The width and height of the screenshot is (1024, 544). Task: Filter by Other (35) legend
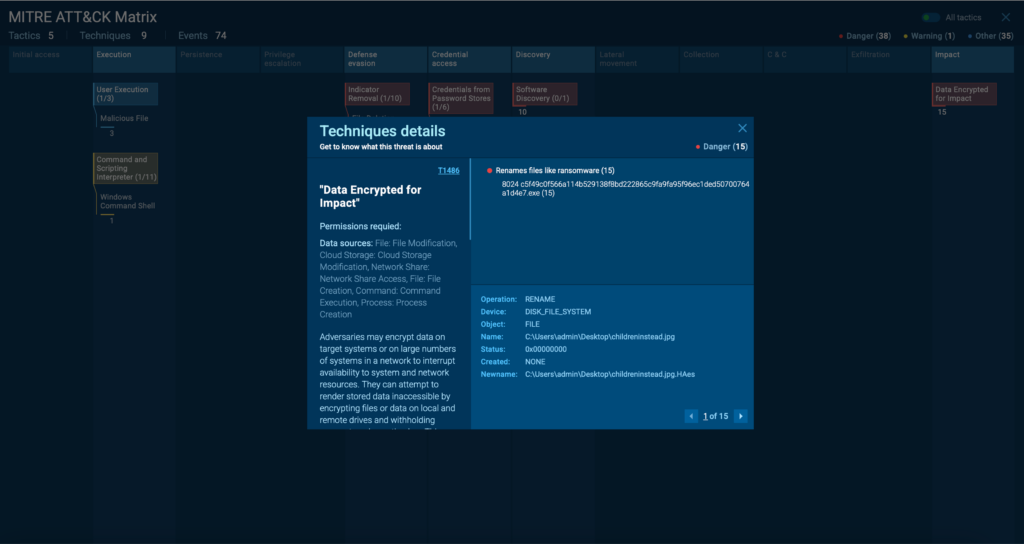point(991,36)
